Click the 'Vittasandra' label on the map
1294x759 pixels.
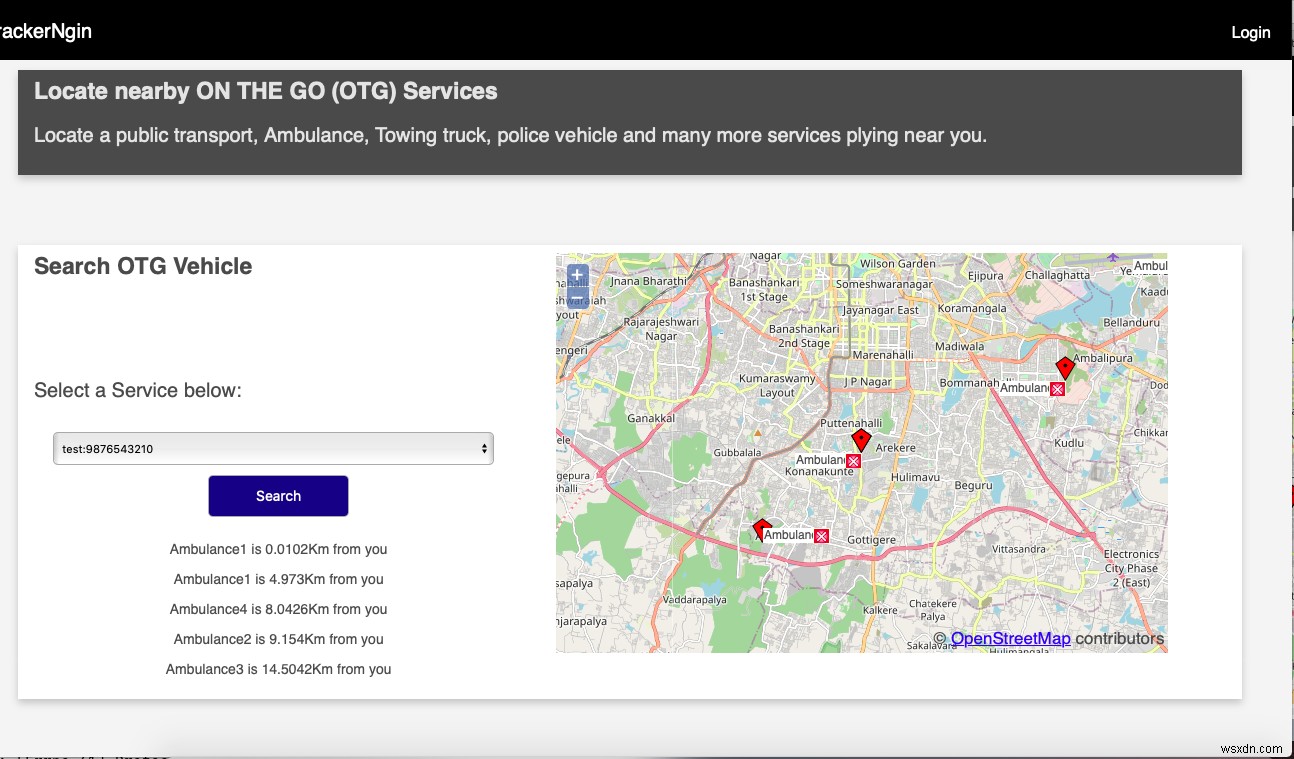pyautogui.click(x=1018, y=549)
